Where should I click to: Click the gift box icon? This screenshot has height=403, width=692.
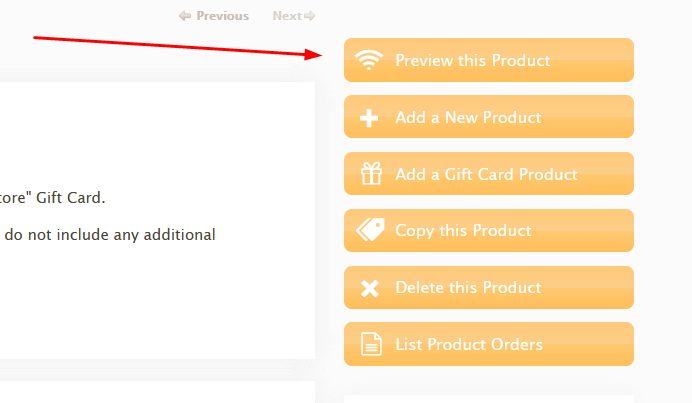(371, 173)
